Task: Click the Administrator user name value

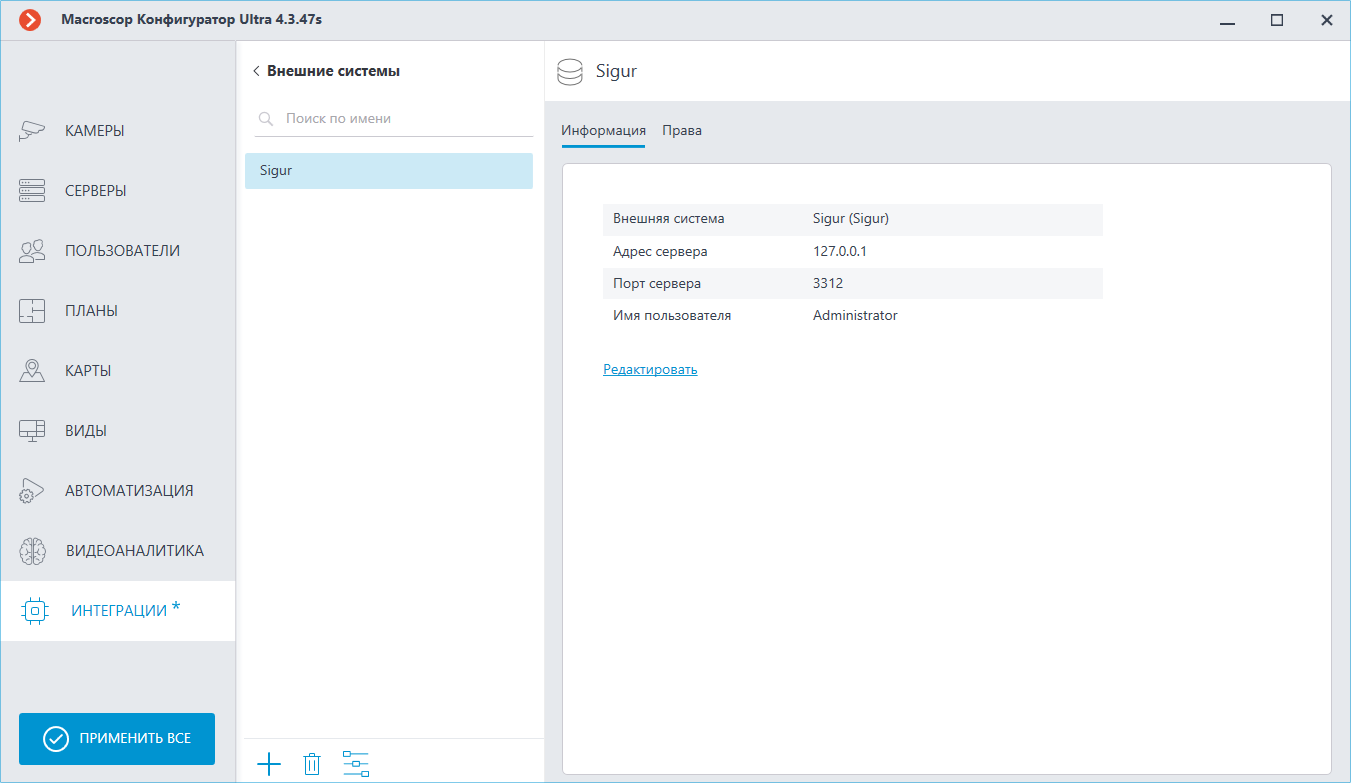Action: [x=855, y=315]
